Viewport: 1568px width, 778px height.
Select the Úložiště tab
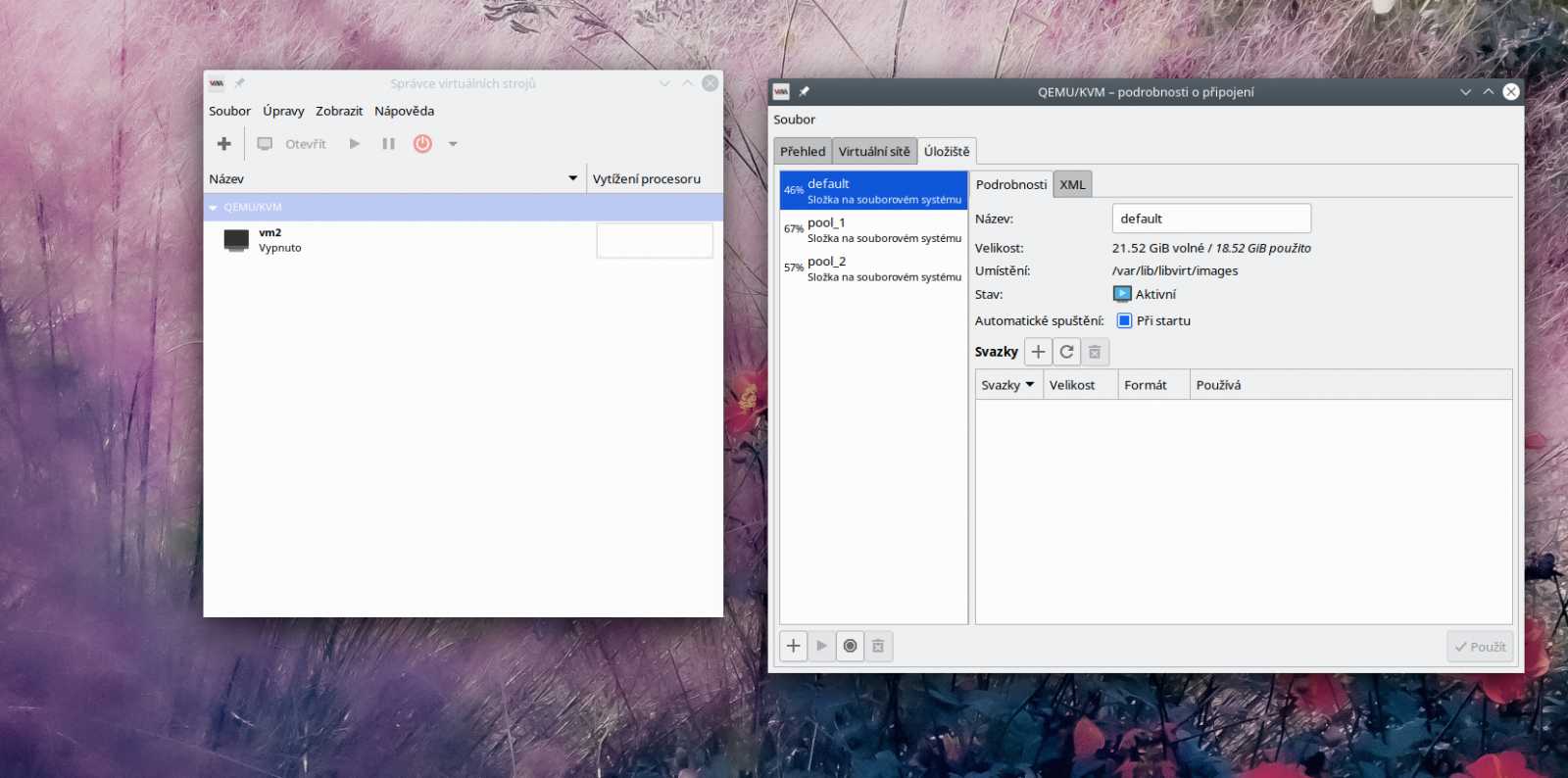point(947,151)
